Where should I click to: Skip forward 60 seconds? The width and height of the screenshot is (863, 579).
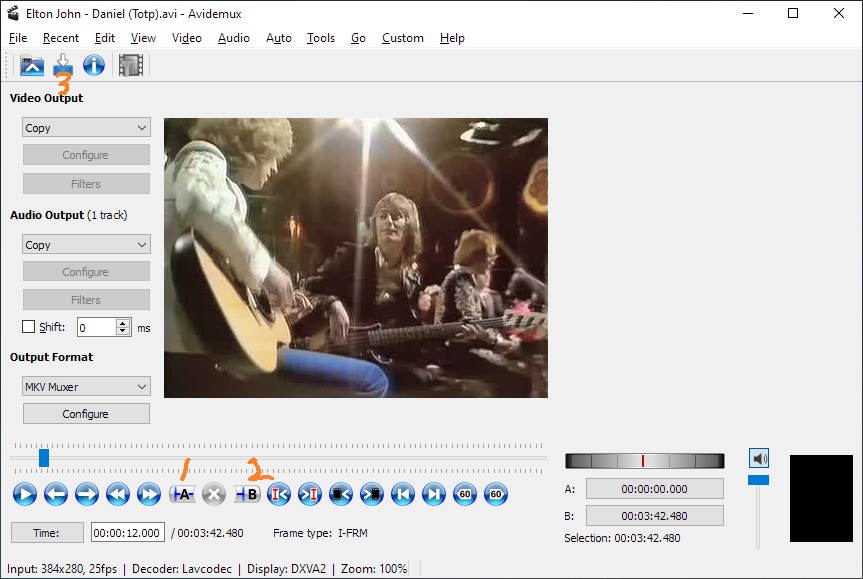pos(496,494)
